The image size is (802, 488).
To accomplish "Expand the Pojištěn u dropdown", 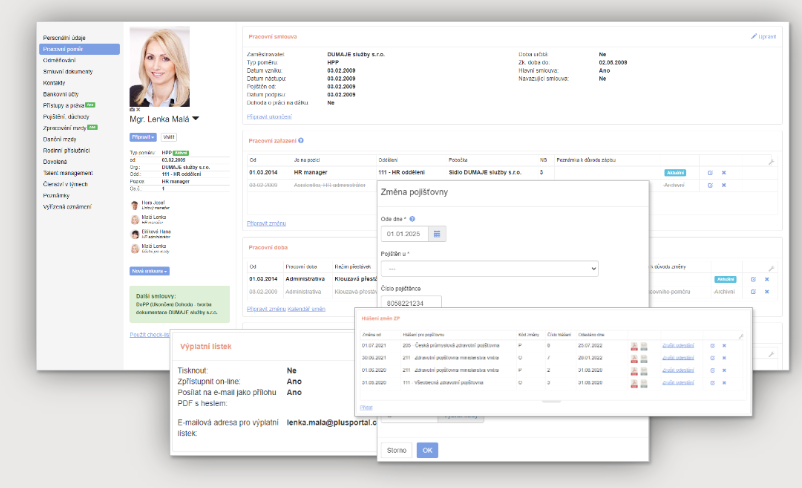I will (489, 269).
